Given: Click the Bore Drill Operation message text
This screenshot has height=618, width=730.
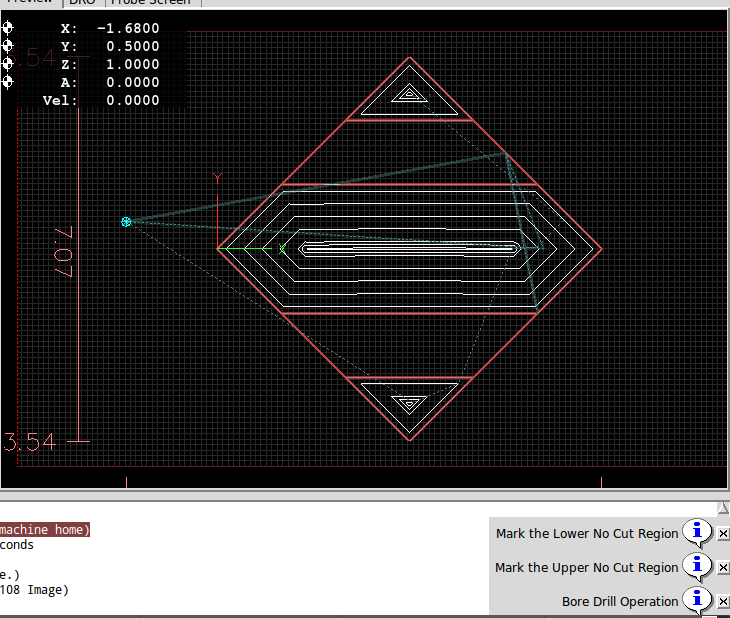Looking at the screenshot, I should click(620, 602).
